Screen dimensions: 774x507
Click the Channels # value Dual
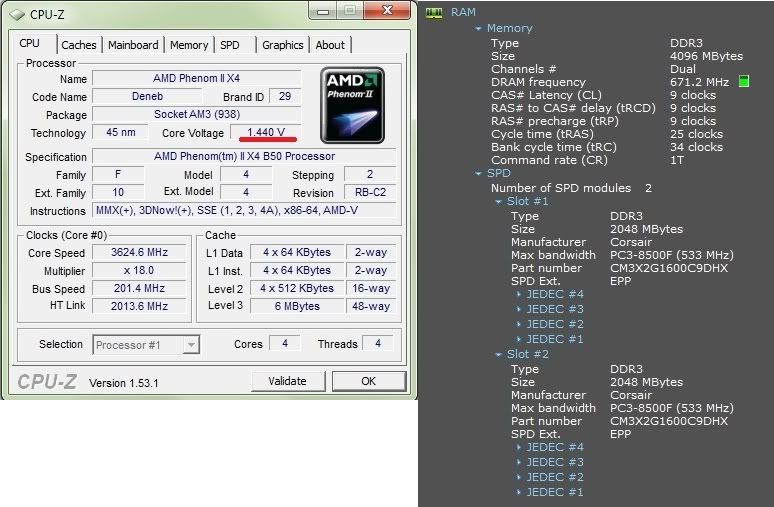683,69
